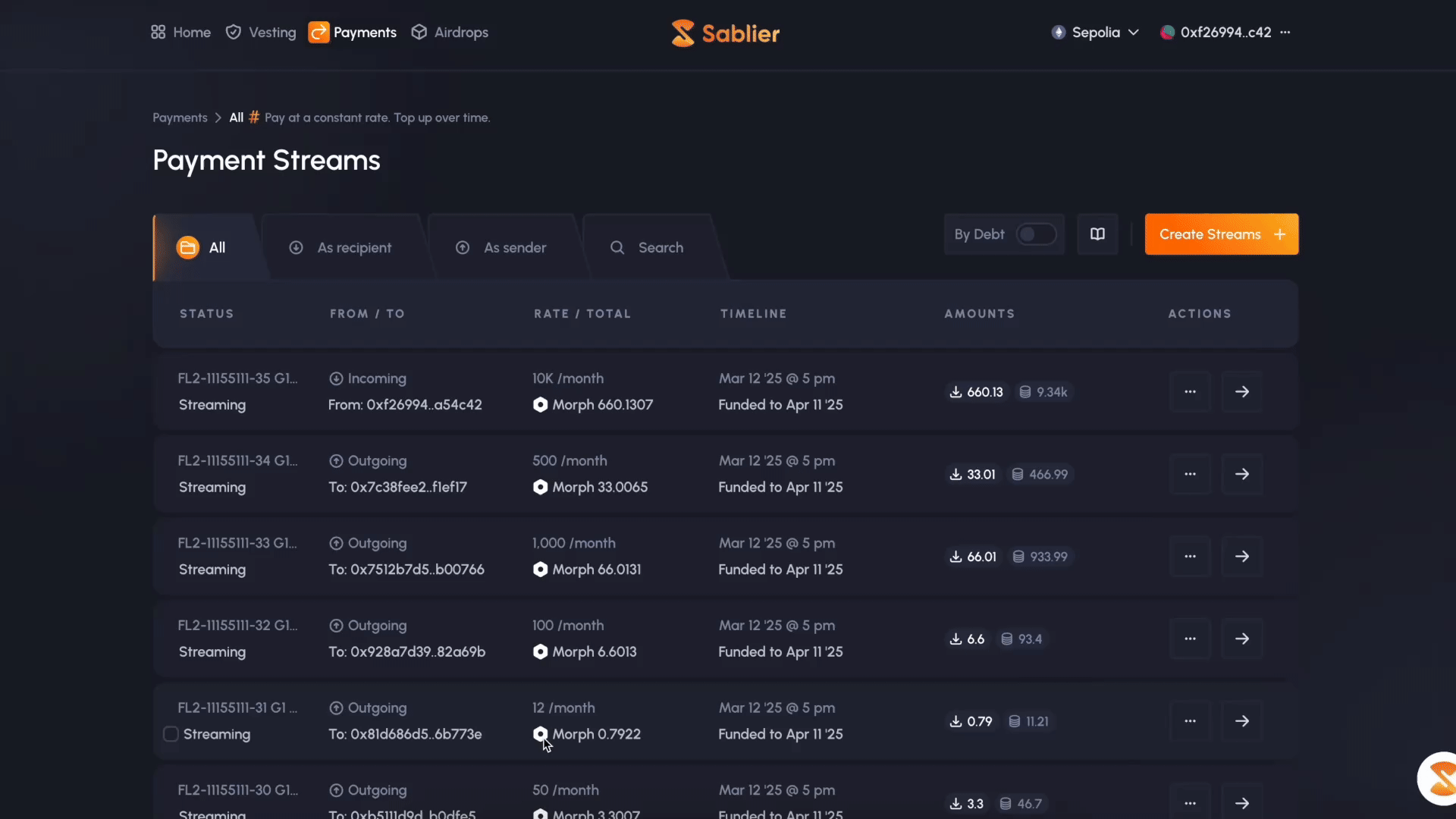
Task: Open the Sablier logo home page
Action: coord(724,33)
